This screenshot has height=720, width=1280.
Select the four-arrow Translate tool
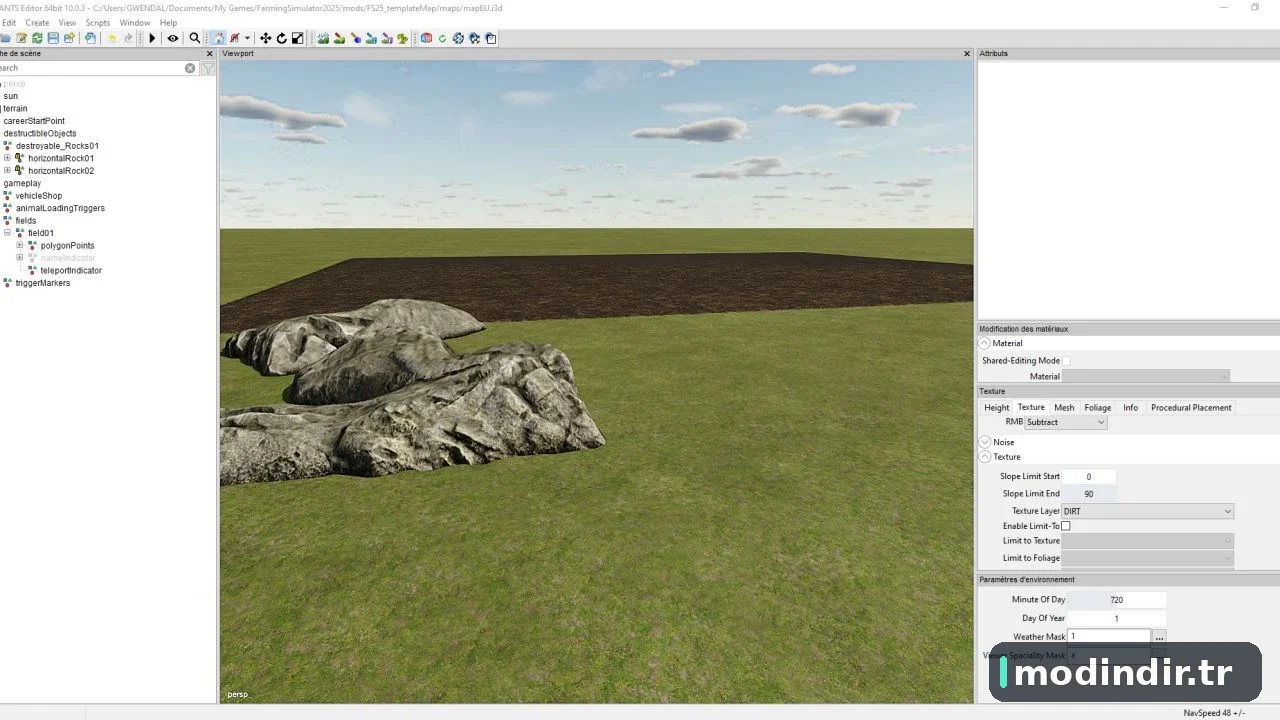[x=265, y=38]
